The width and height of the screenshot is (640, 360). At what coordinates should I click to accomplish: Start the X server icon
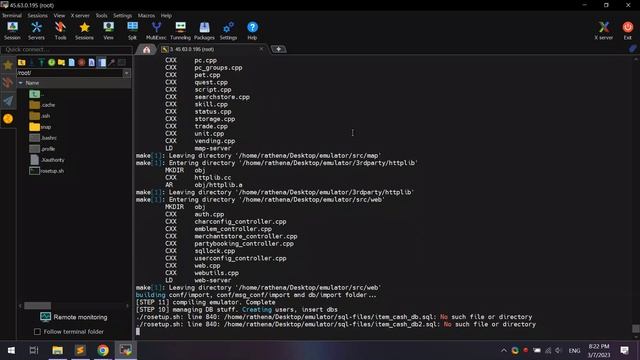tap(604, 31)
